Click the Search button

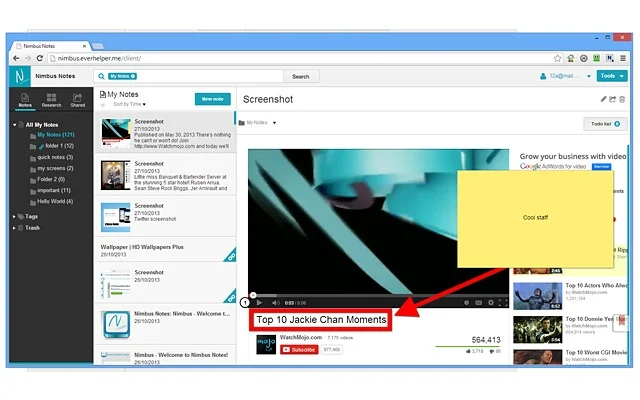click(301, 76)
